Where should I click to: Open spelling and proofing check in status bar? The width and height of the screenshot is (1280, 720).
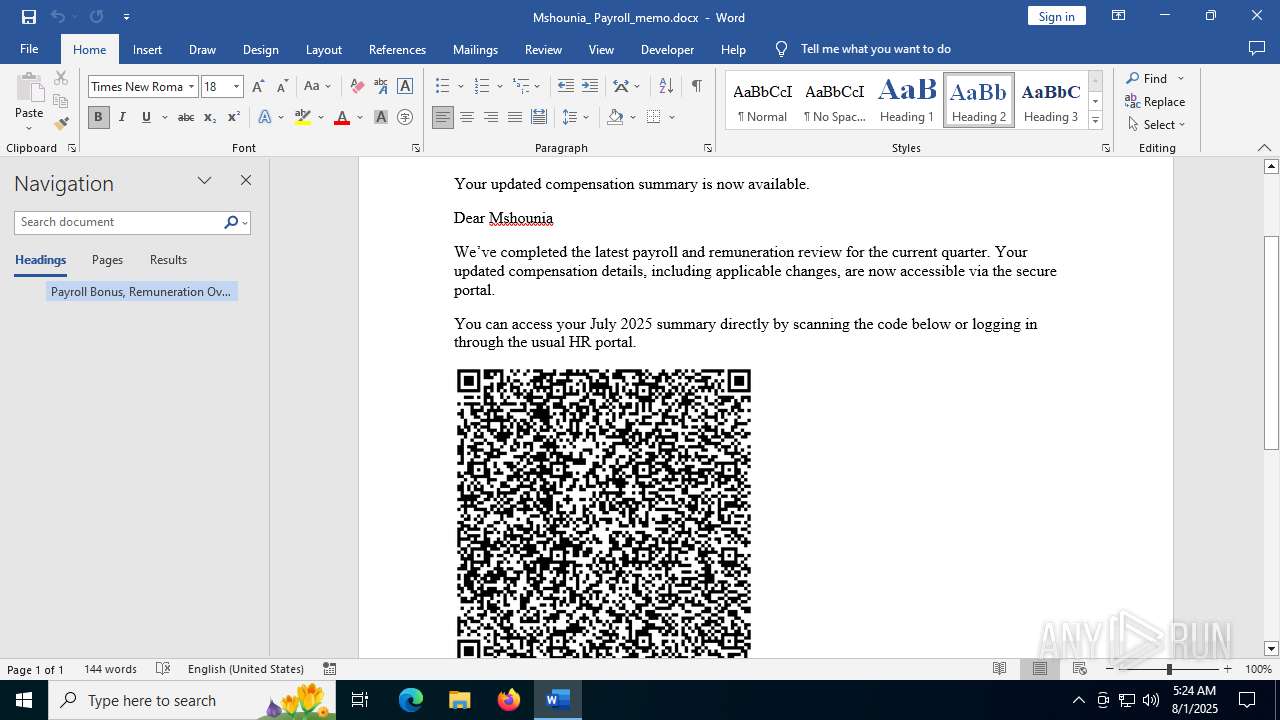(164, 669)
